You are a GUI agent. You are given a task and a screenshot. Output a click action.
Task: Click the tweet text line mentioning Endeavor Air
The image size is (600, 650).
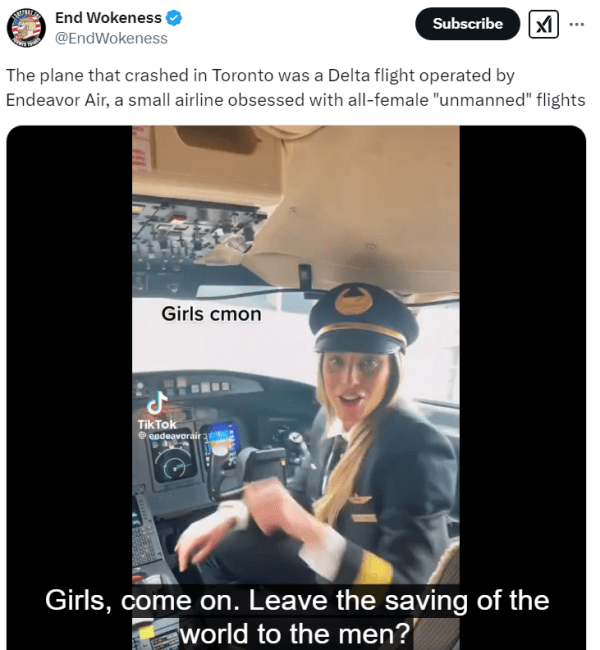(x=296, y=100)
